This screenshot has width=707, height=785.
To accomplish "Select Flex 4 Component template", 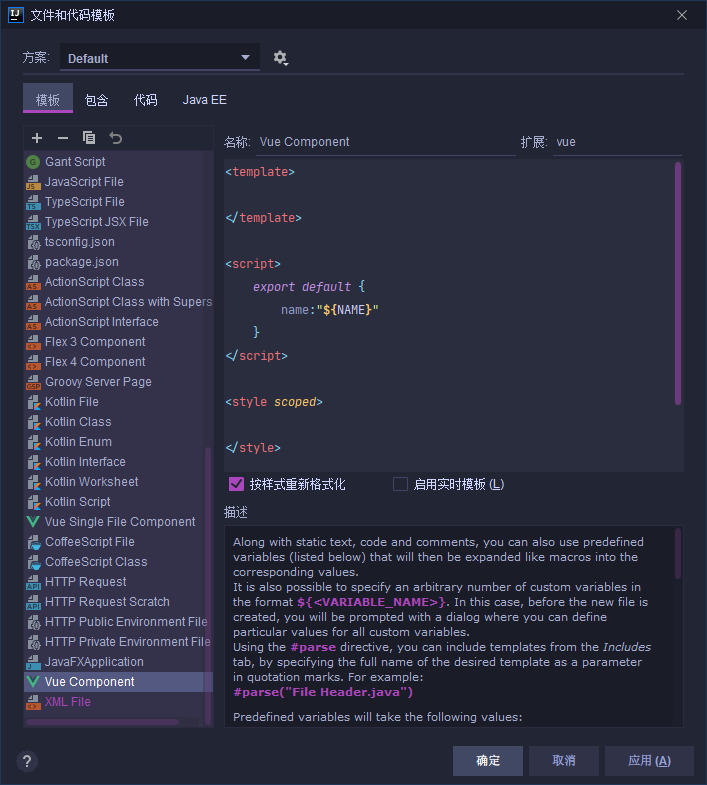I will pos(119,362).
